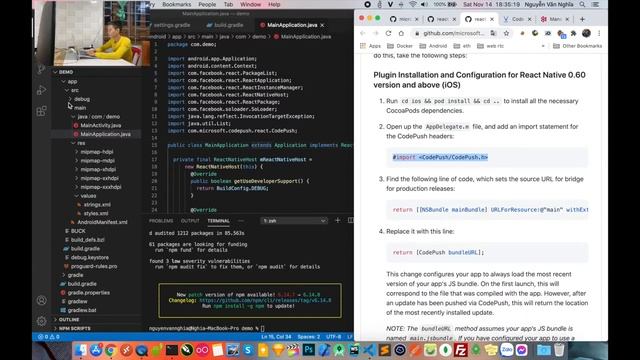The width and height of the screenshot is (640, 360).
Task: Click the Wi-Fi icon in the menu bar
Action: click(413, 4)
